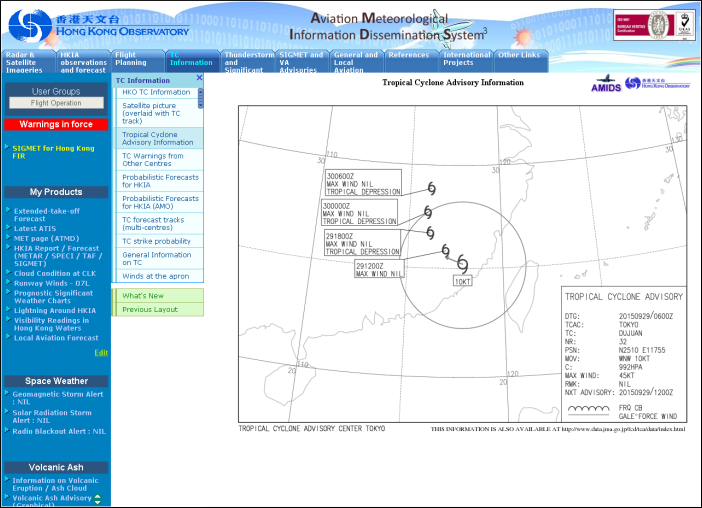The height and width of the screenshot is (508, 702).
Task: Open Extended-take-off Forecast link
Action: [47, 215]
